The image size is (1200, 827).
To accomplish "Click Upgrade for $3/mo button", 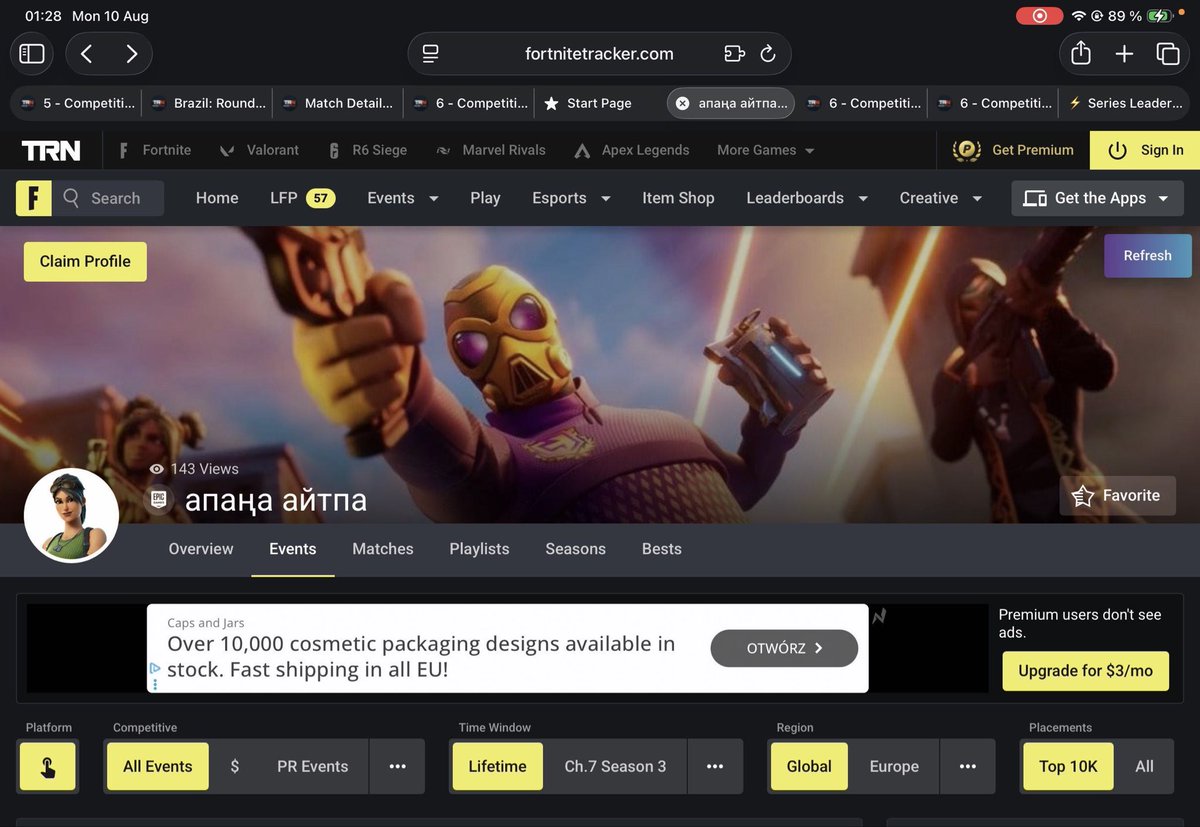I will click(1085, 671).
